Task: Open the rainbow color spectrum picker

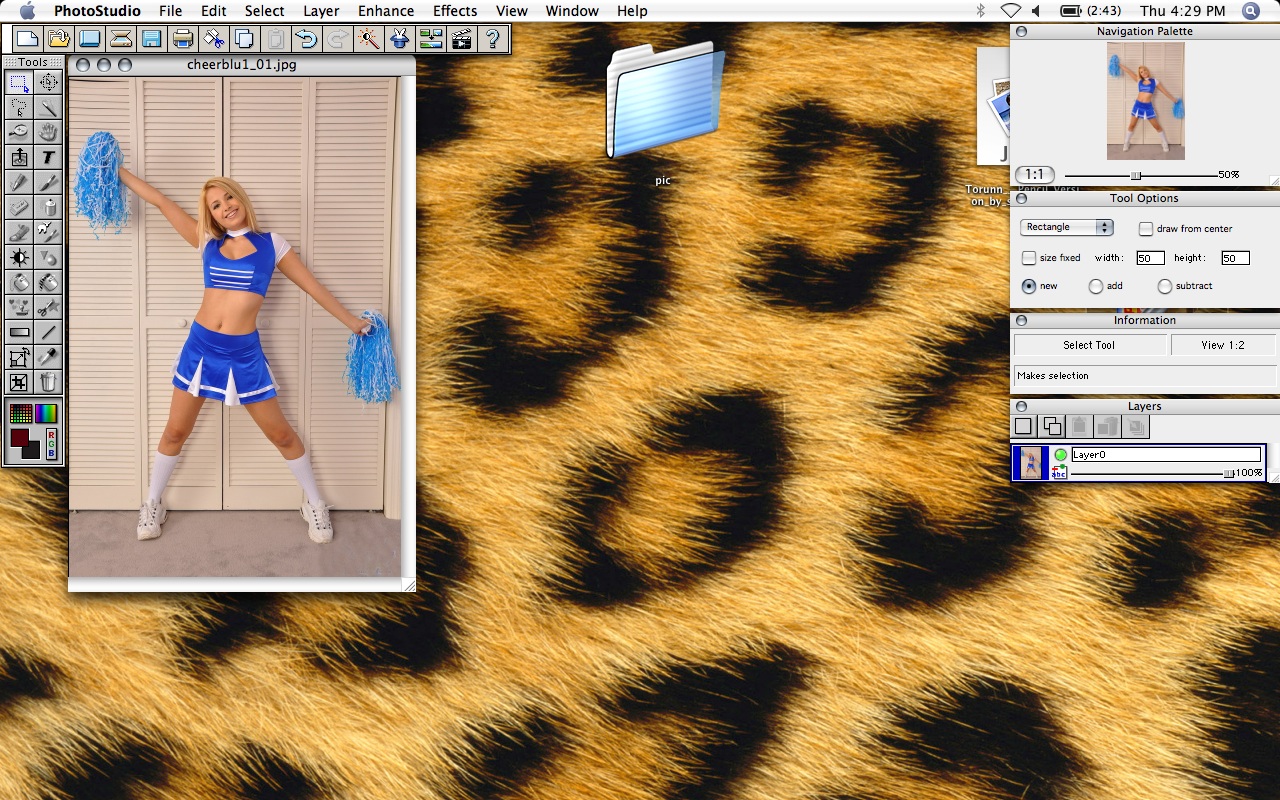Action: 47,413
